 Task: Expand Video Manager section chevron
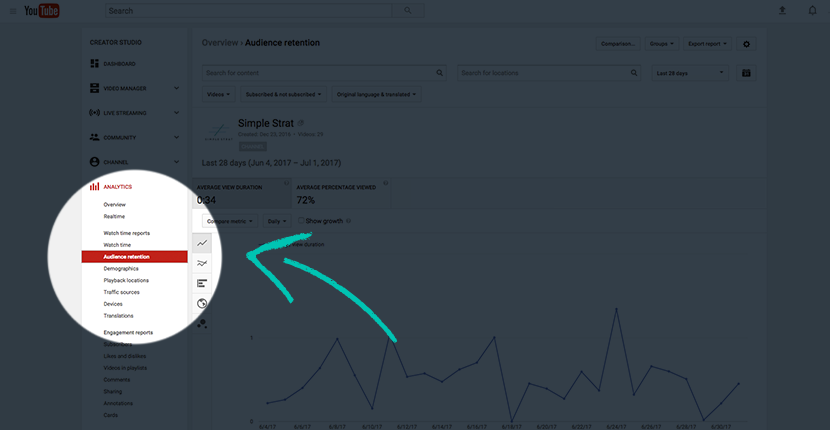coord(176,88)
